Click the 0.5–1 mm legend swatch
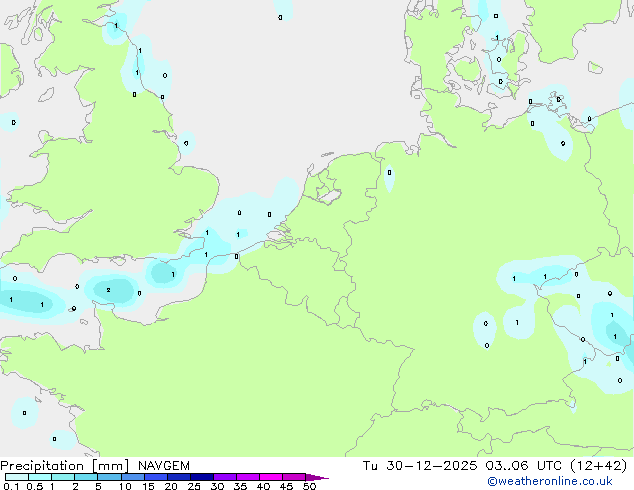Image resolution: width=634 pixels, height=490 pixels. (40, 477)
